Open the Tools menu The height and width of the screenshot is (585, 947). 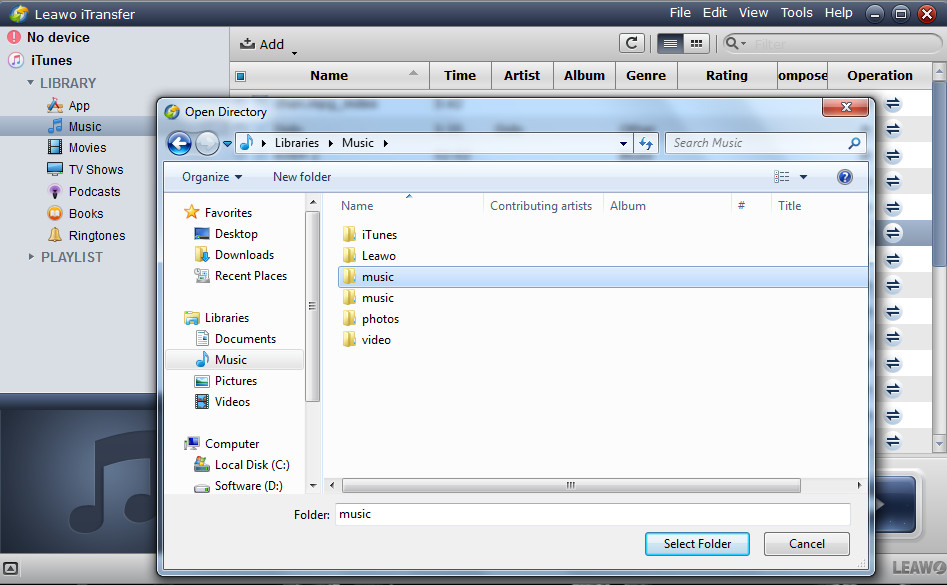point(796,13)
